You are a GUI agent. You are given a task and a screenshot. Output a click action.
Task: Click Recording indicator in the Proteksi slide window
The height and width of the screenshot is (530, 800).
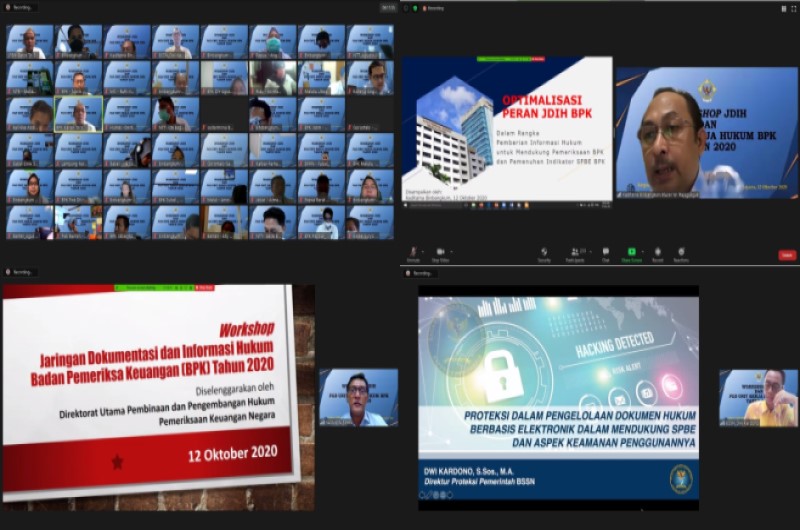[x=419, y=273]
